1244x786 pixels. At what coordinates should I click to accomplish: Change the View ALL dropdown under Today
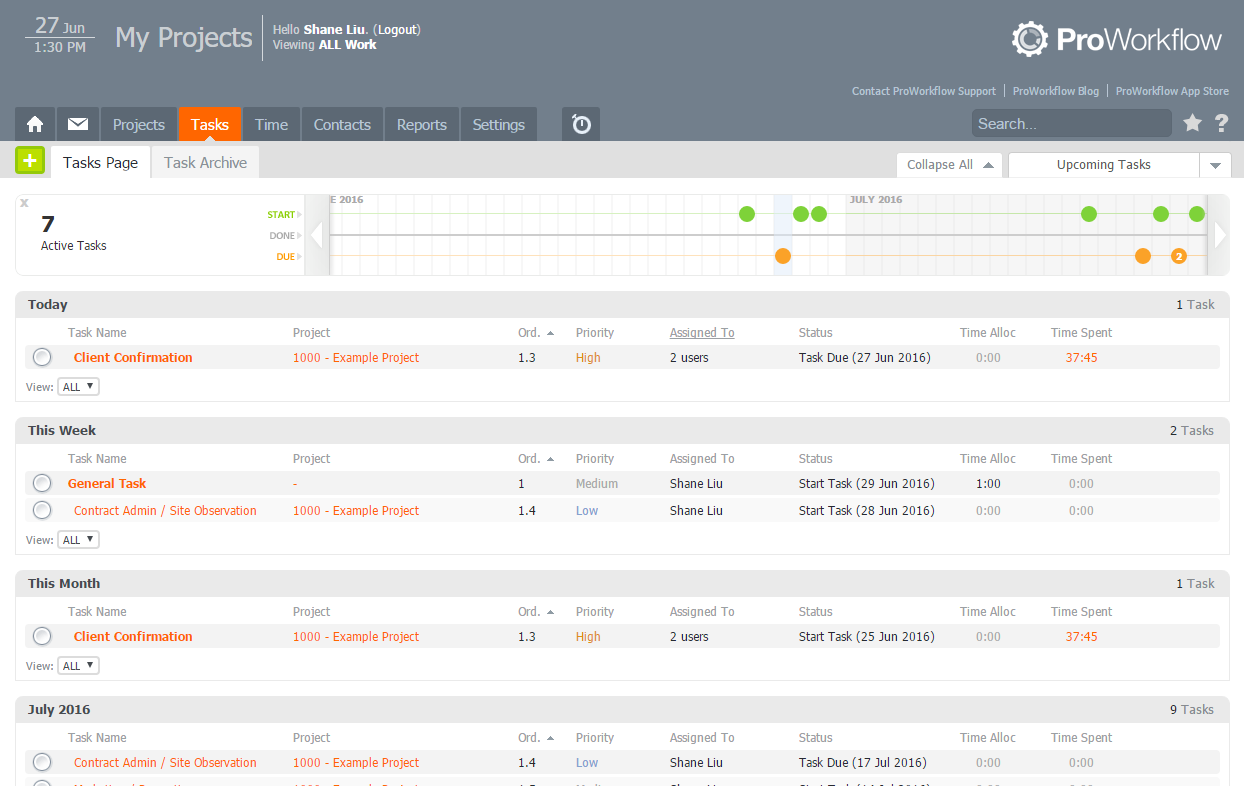point(78,386)
